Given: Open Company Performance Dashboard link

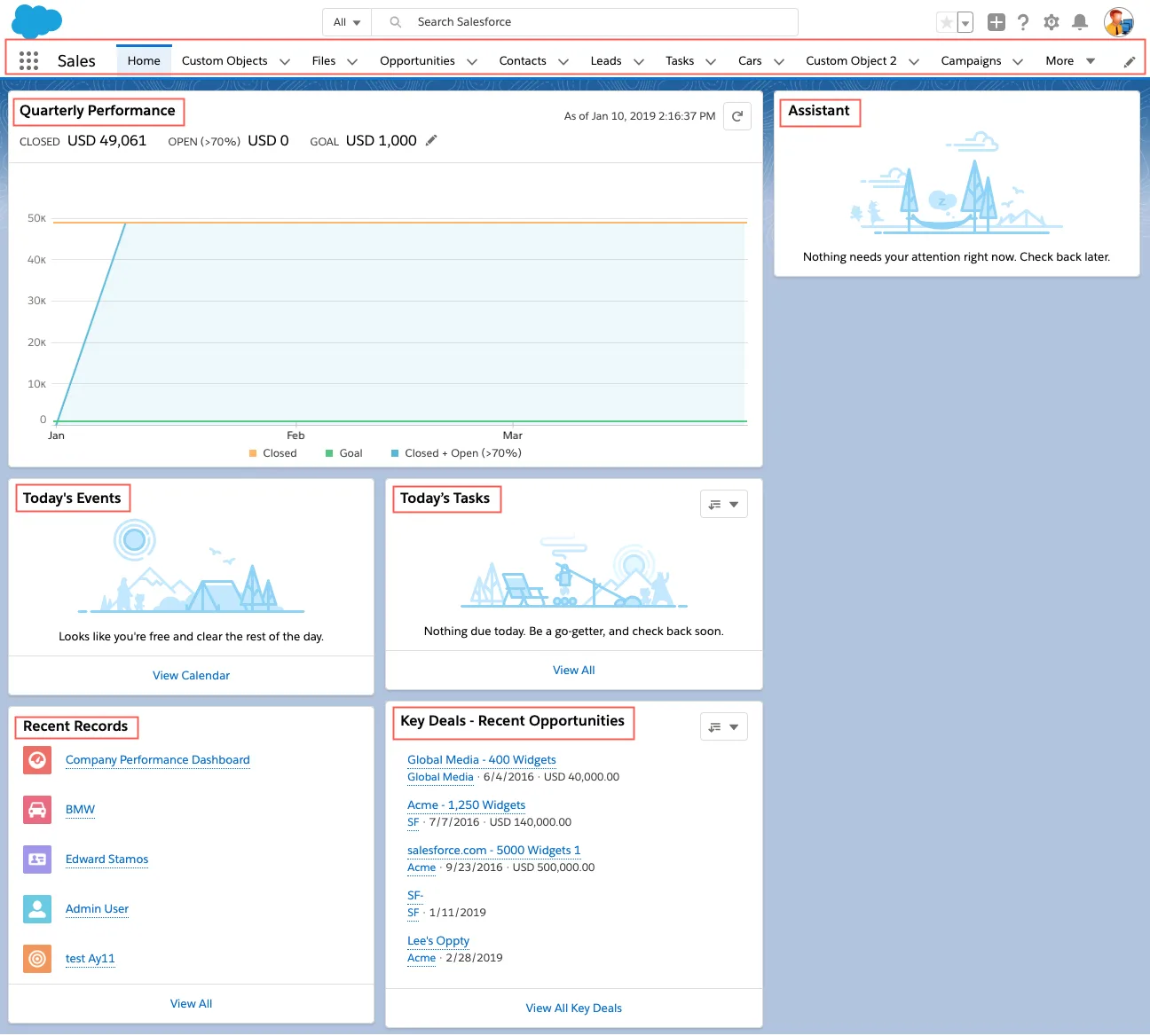Looking at the screenshot, I should (x=158, y=760).
